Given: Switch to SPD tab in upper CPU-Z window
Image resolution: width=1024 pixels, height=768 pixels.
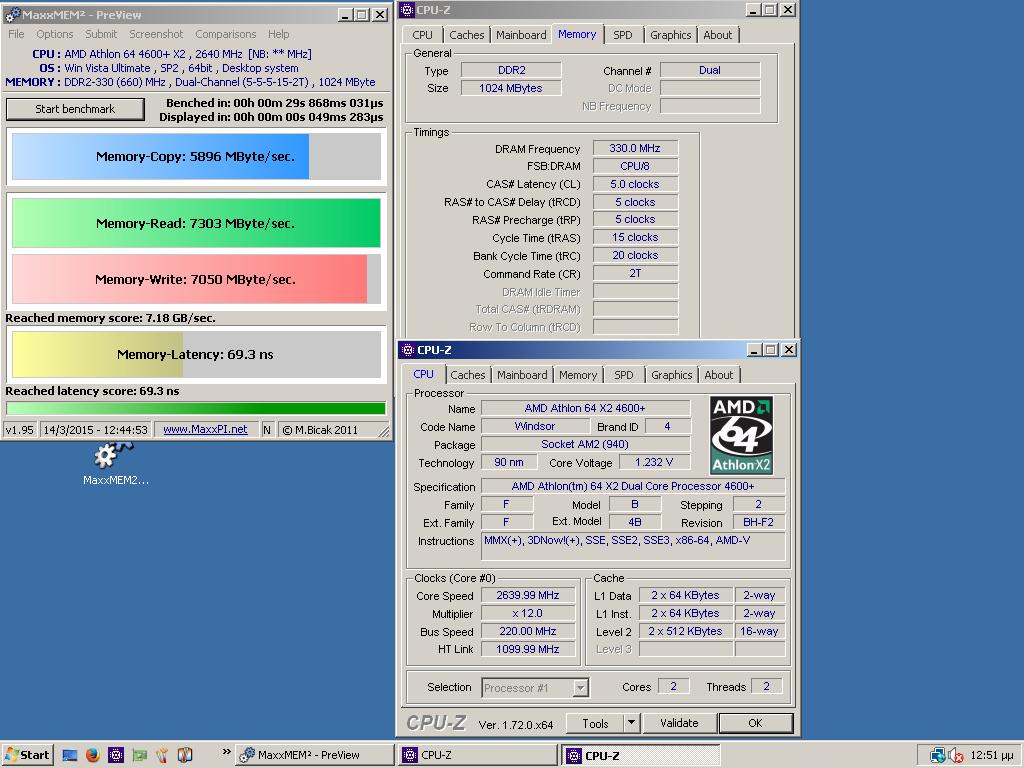Looking at the screenshot, I should tap(622, 35).
